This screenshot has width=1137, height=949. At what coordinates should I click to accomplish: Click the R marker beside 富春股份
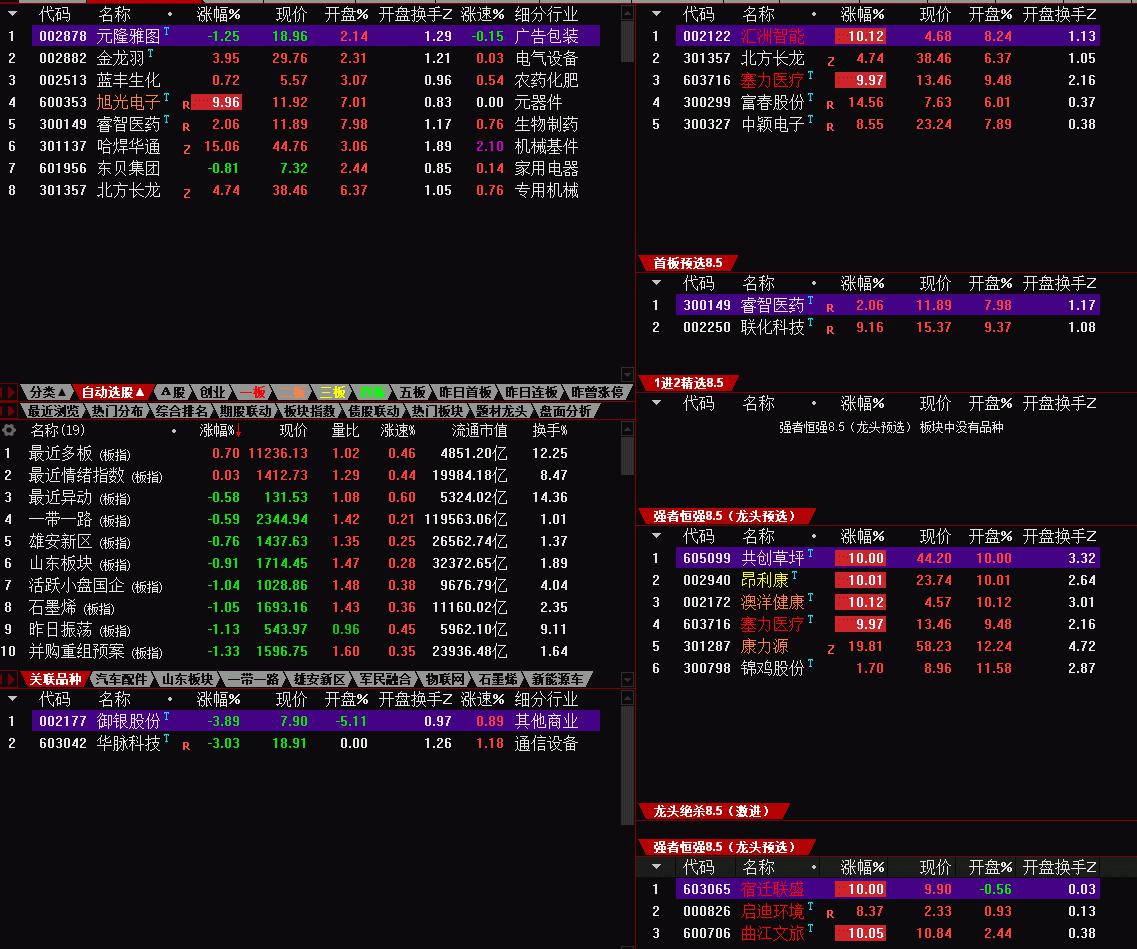pos(830,105)
